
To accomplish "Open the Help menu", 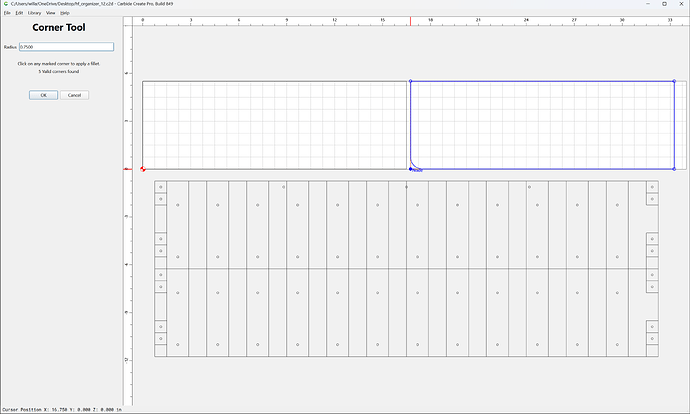I will [x=65, y=13].
